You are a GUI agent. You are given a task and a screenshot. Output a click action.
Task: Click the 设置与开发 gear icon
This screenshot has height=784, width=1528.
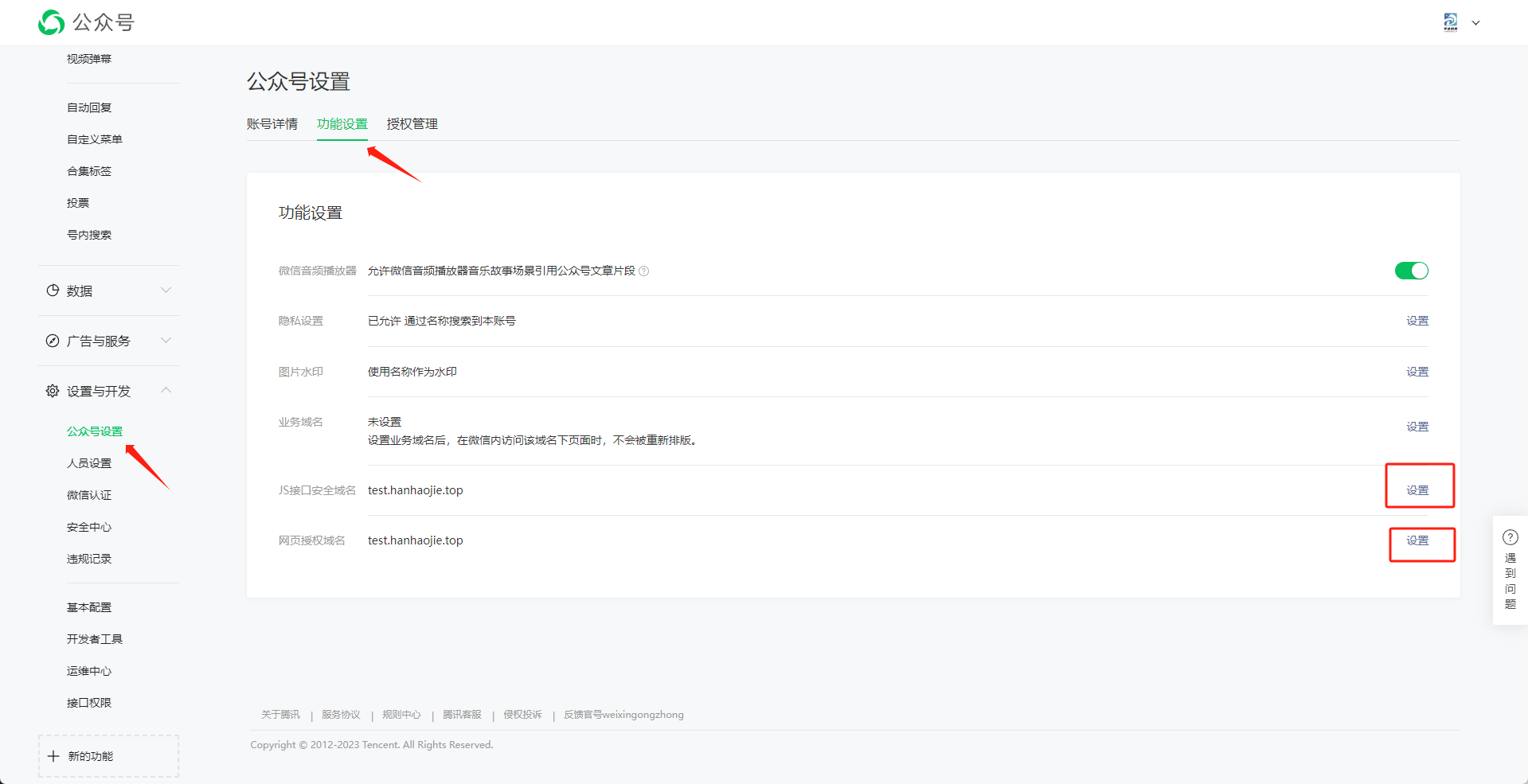[53, 391]
